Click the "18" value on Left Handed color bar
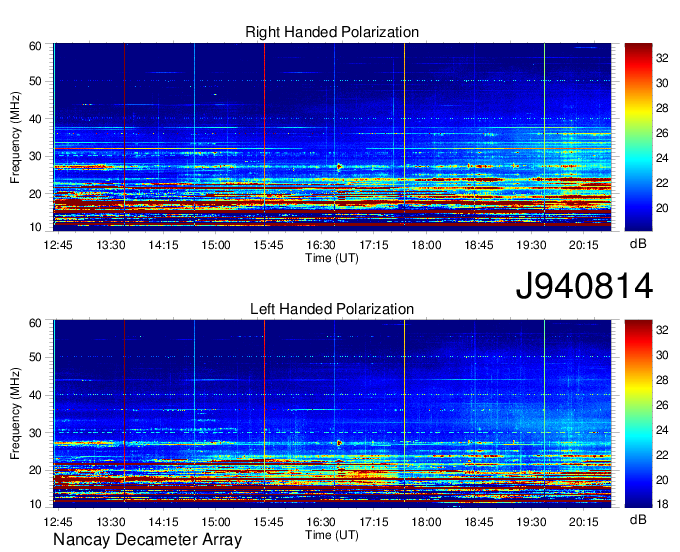 662,504
